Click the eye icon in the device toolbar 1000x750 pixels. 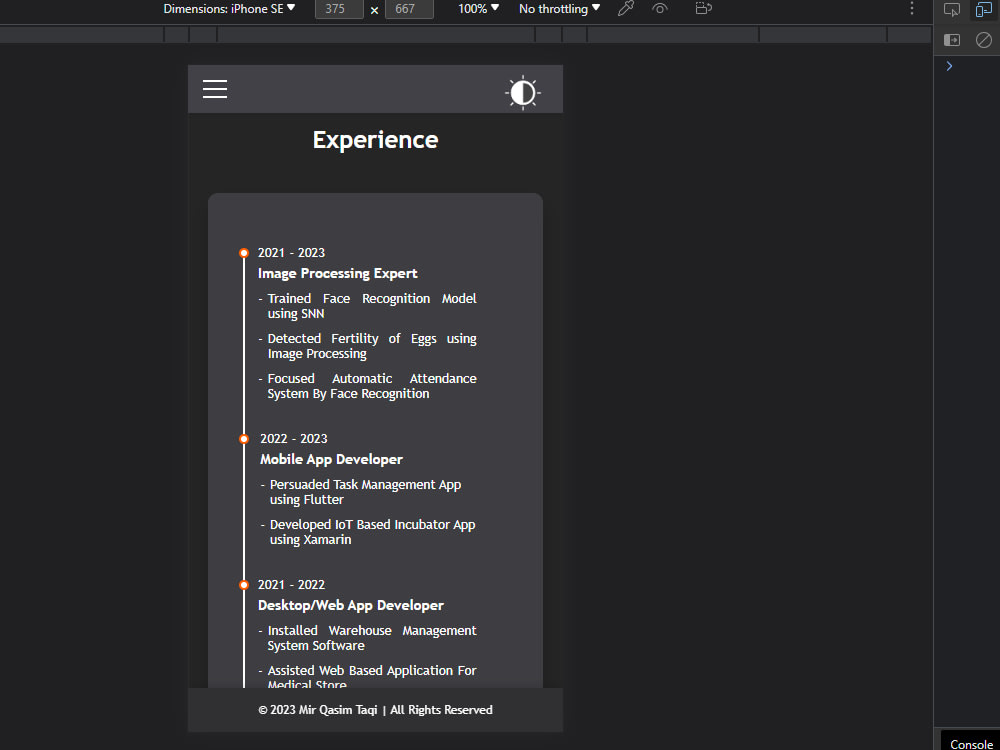[661, 9]
